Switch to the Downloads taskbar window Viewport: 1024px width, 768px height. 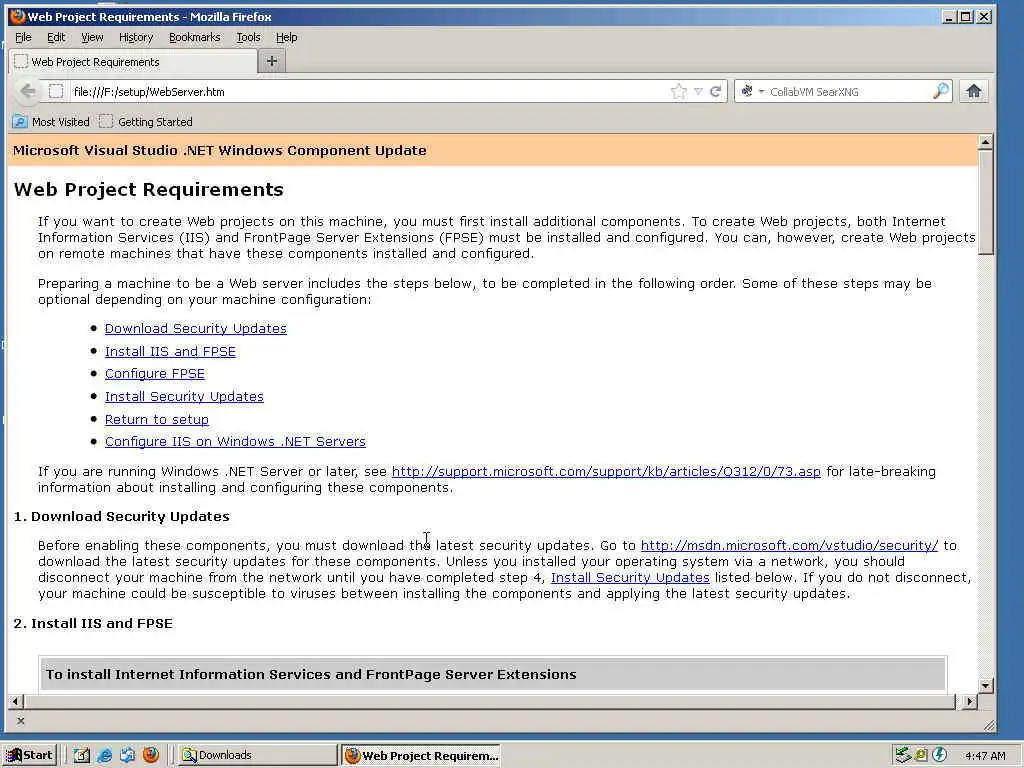tap(257, 755)
